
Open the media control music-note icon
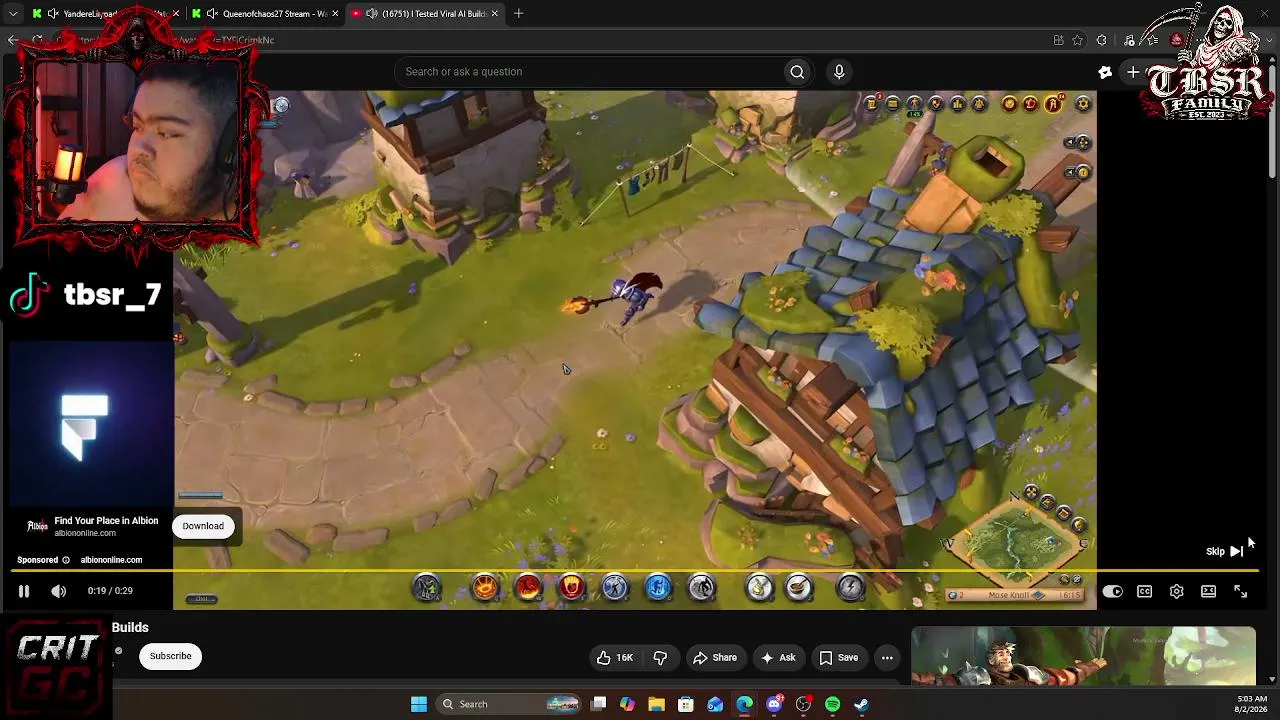click(x=1130, y=40)
